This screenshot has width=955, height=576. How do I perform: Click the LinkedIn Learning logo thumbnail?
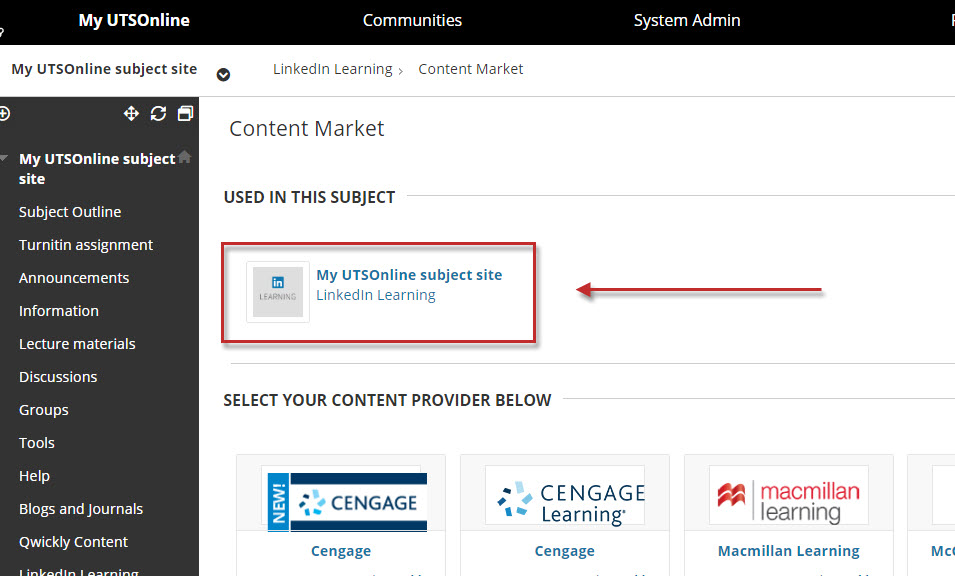coord(277,292)
